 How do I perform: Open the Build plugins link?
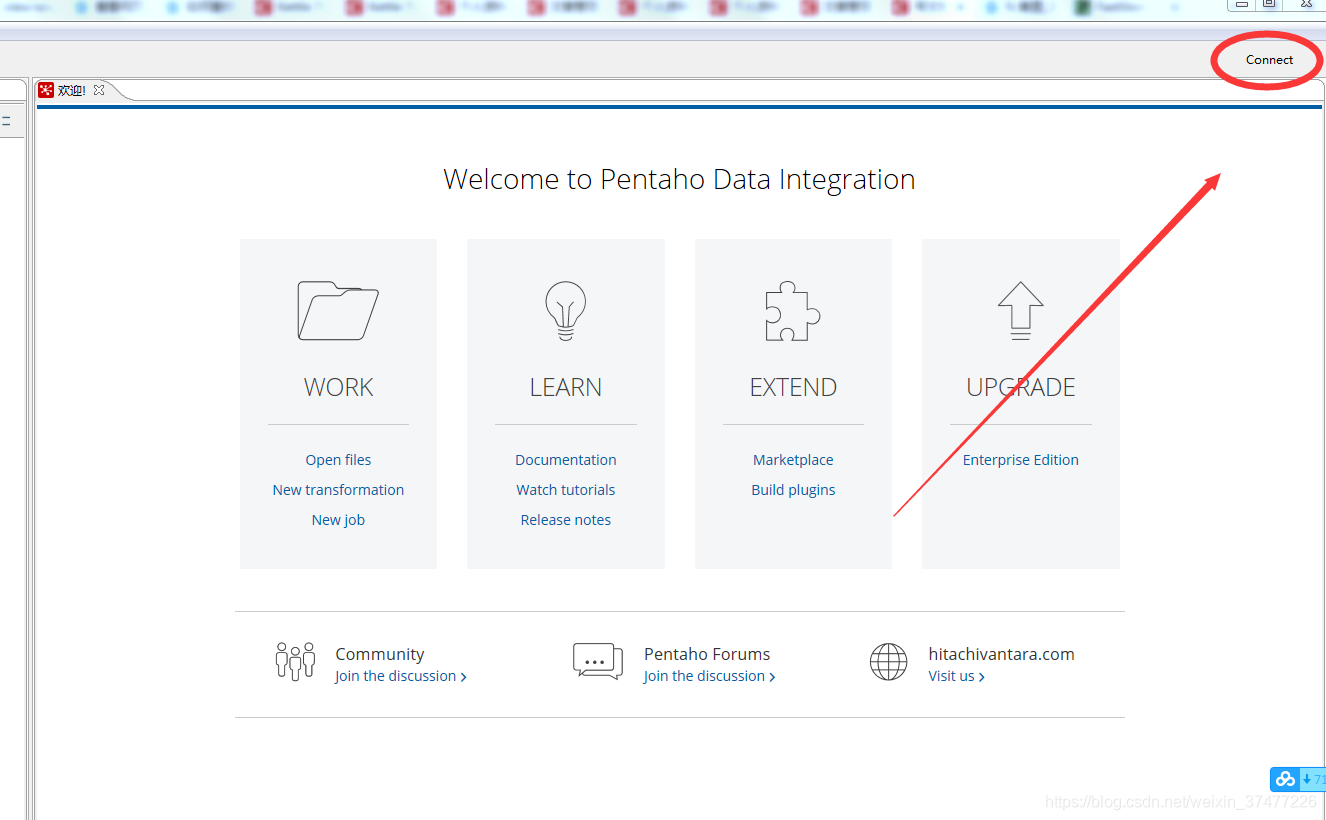793,490
